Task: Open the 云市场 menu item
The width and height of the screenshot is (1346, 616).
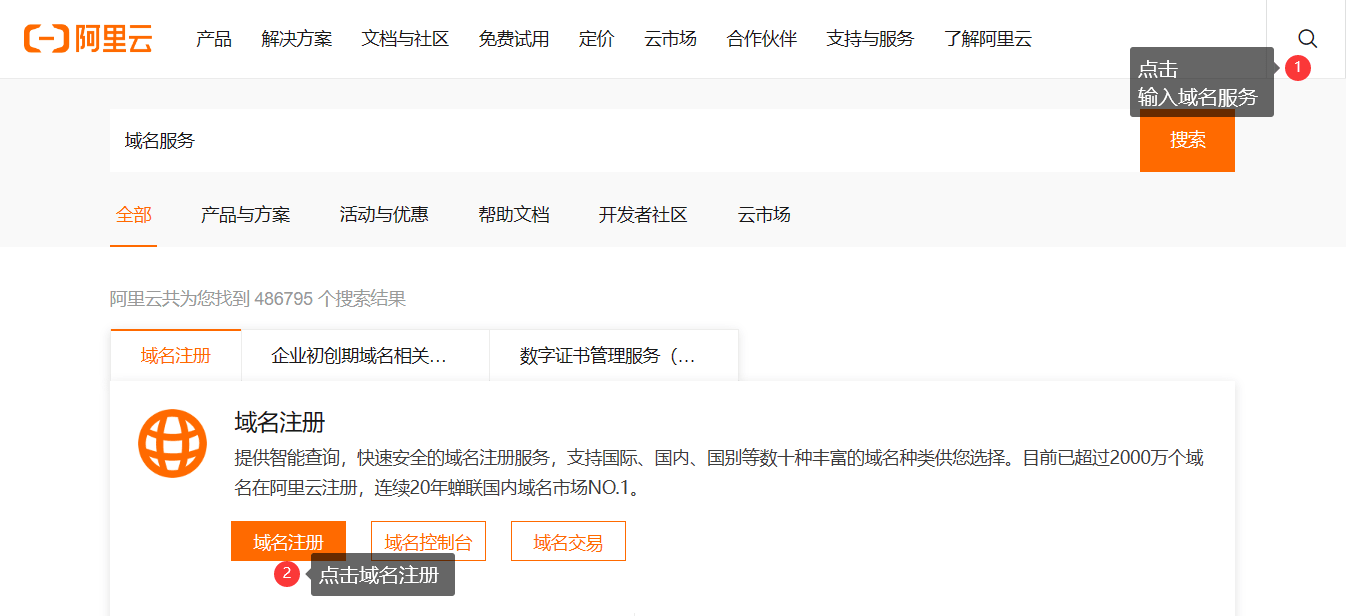Action: [670, 39]
